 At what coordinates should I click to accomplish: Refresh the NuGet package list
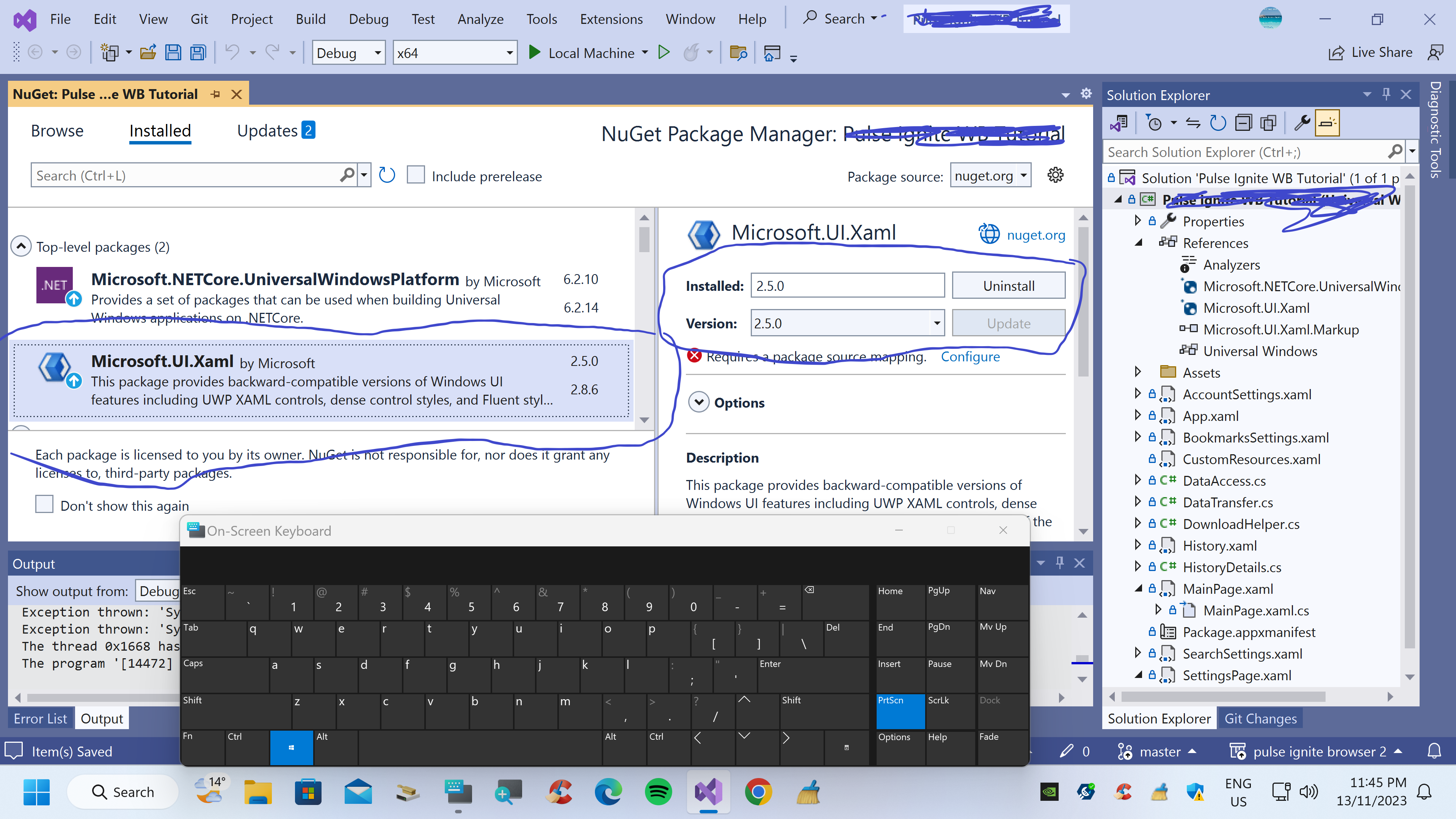pos(387,175)
